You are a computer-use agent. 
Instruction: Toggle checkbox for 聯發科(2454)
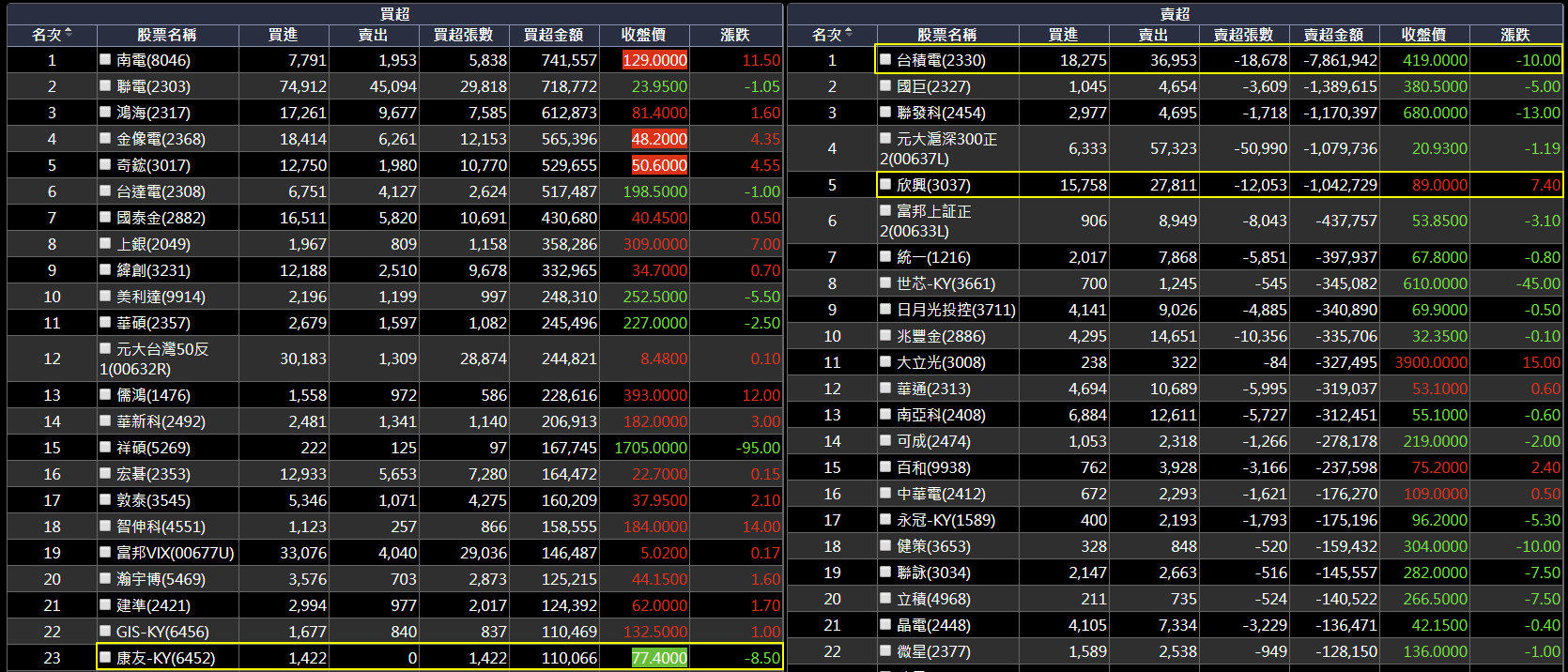[885, 112]
